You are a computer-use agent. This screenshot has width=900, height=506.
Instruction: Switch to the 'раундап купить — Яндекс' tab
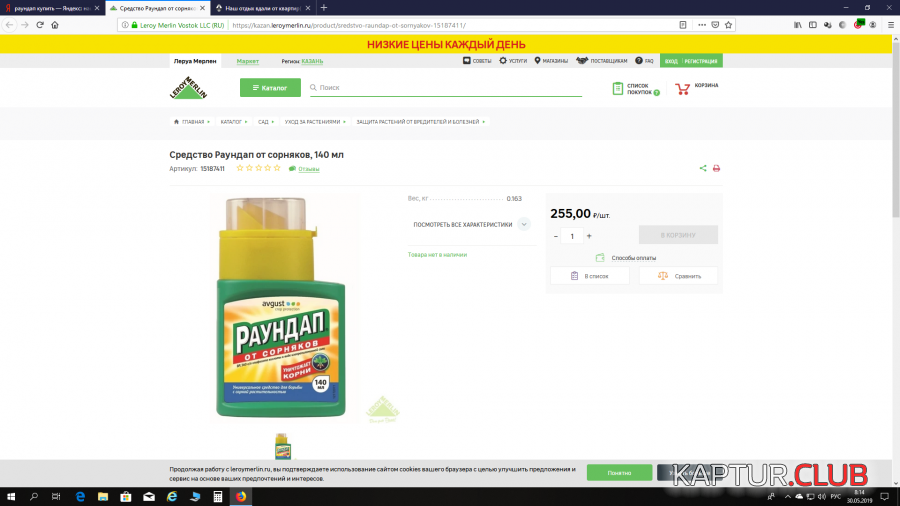click(50, 7)
